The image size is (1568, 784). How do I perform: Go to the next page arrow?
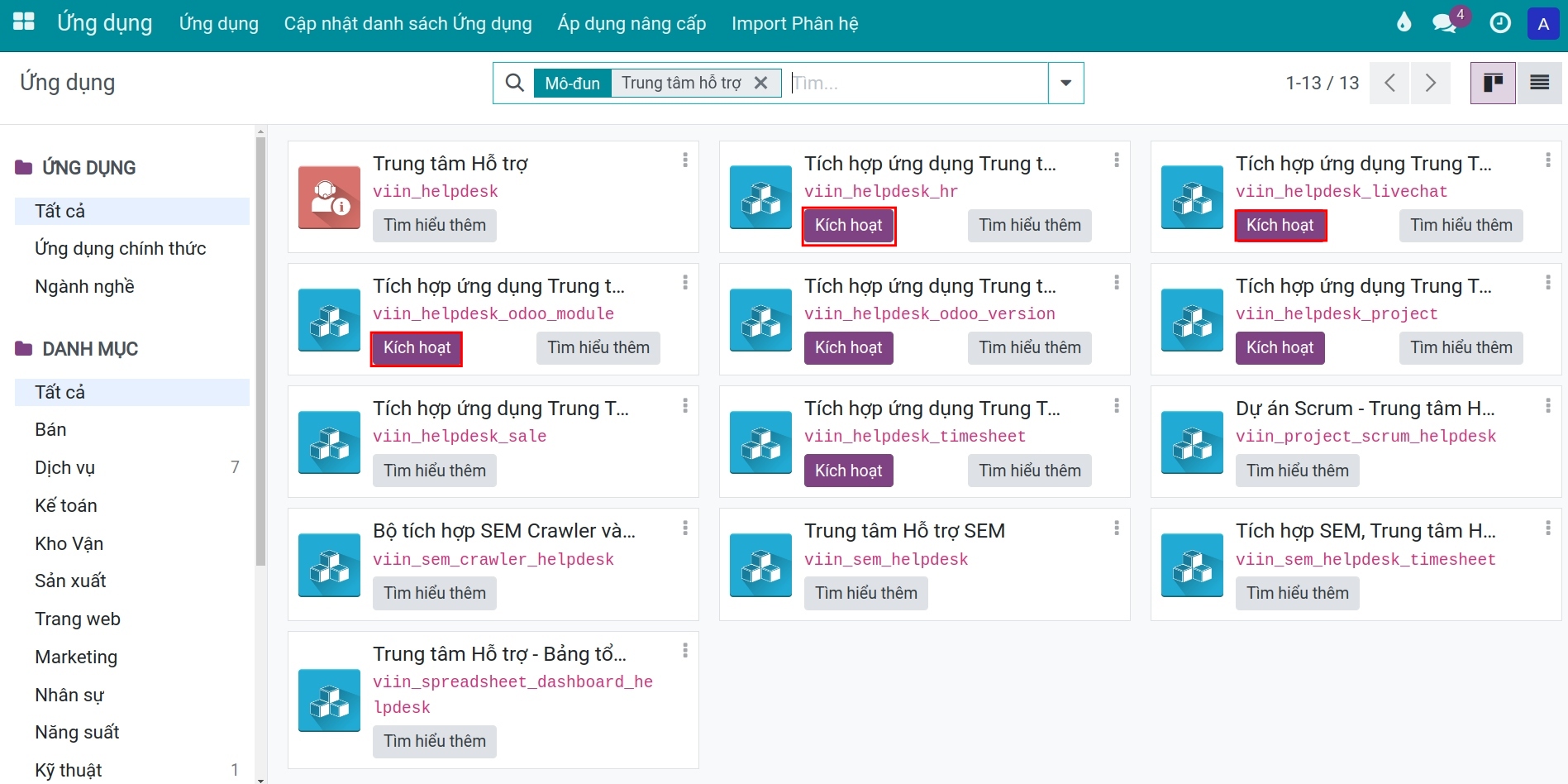pyautogui.click(x=1431, y=83)
